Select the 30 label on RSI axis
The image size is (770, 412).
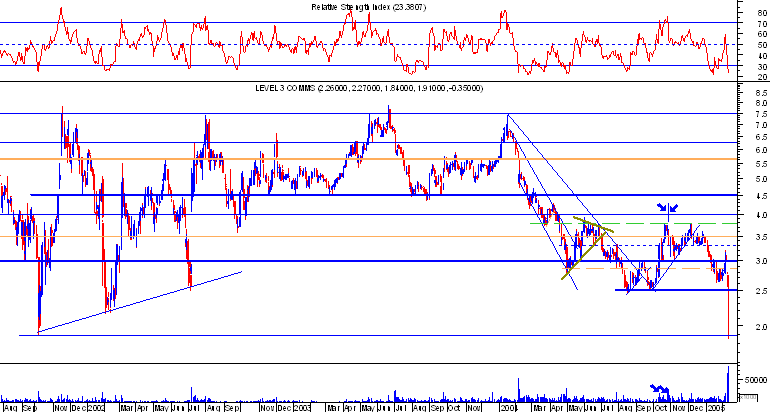pos(762,67)
